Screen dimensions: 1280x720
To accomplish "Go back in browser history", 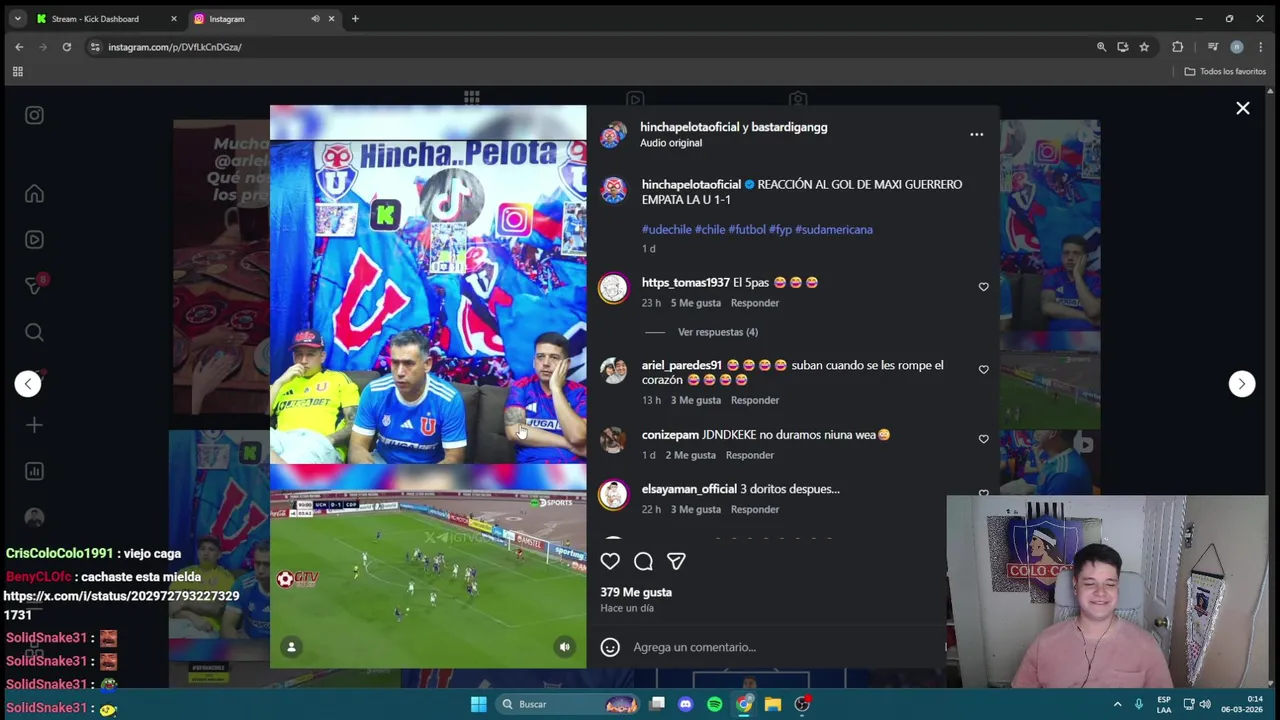I will pyautogui.click(x=19, y=47).
